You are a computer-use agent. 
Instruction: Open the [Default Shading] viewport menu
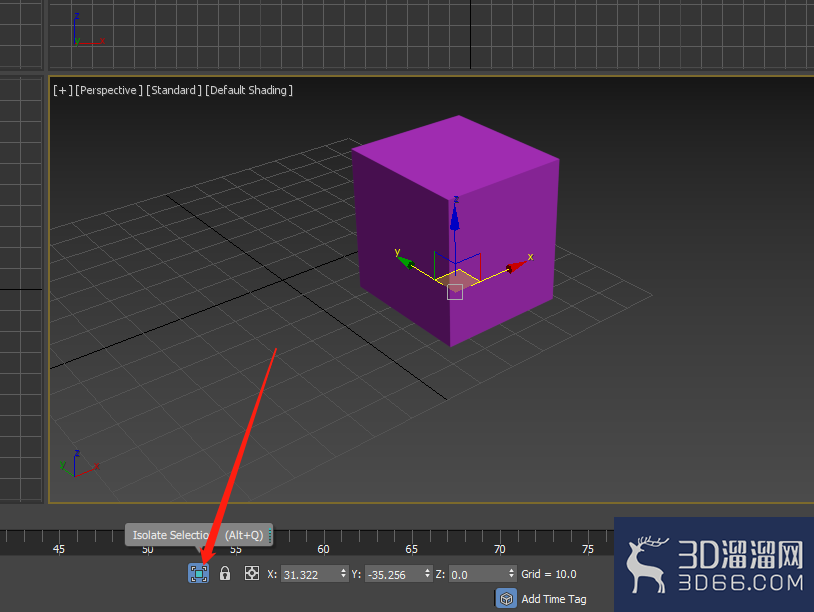pos(249,90)
